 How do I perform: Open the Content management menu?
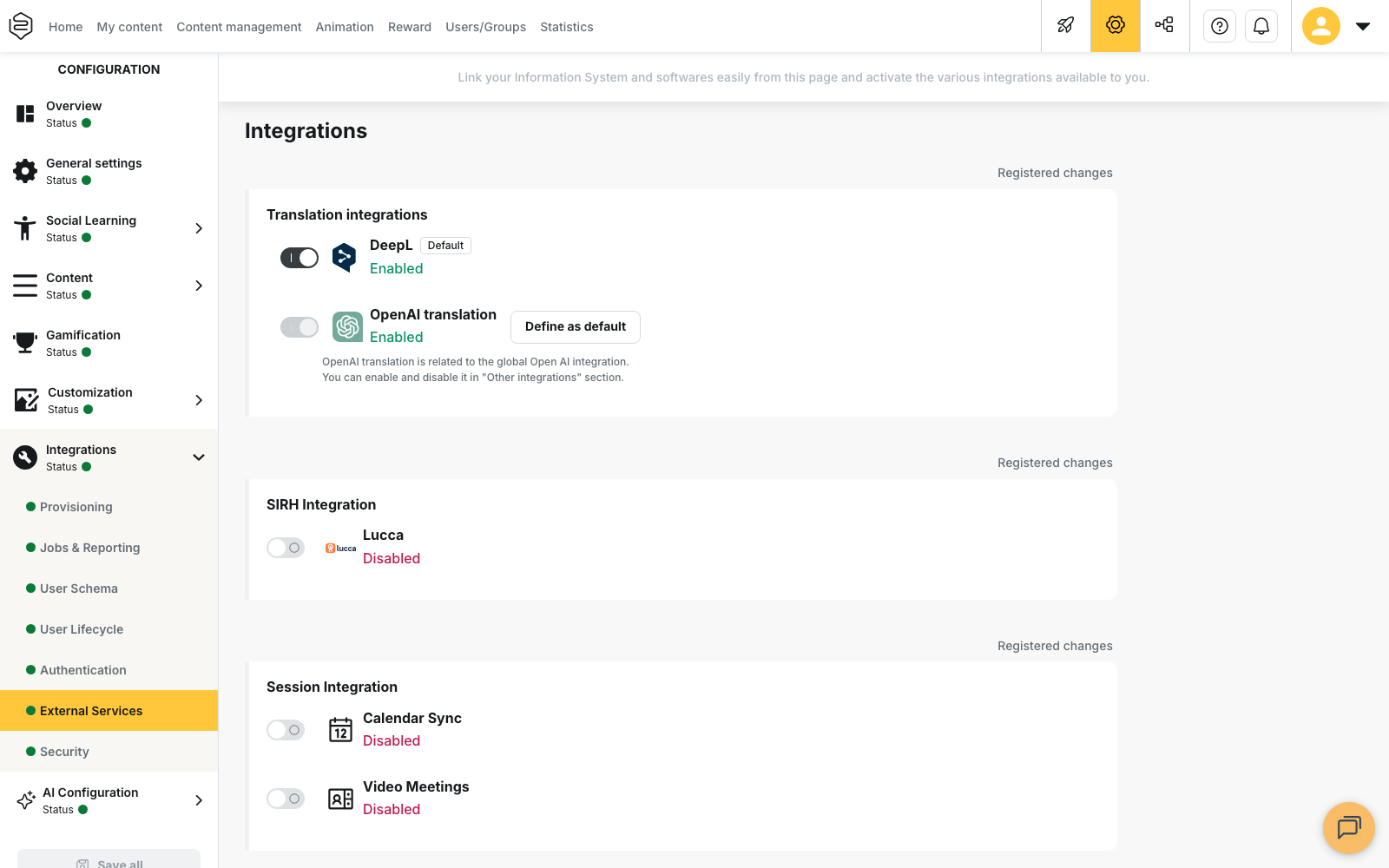(x=239, y=27)
